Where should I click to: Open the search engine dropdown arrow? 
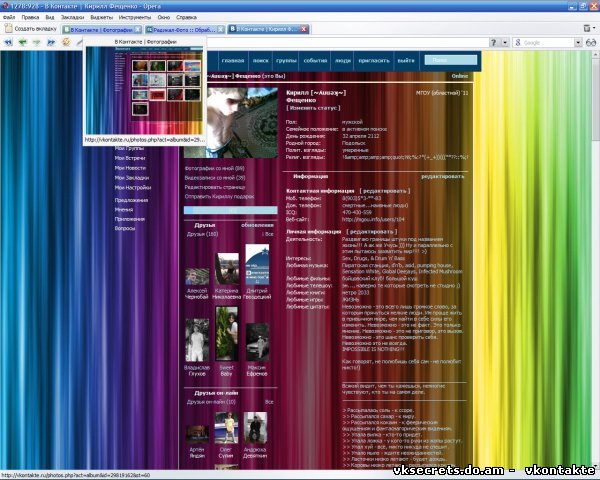tap(578, 43)
